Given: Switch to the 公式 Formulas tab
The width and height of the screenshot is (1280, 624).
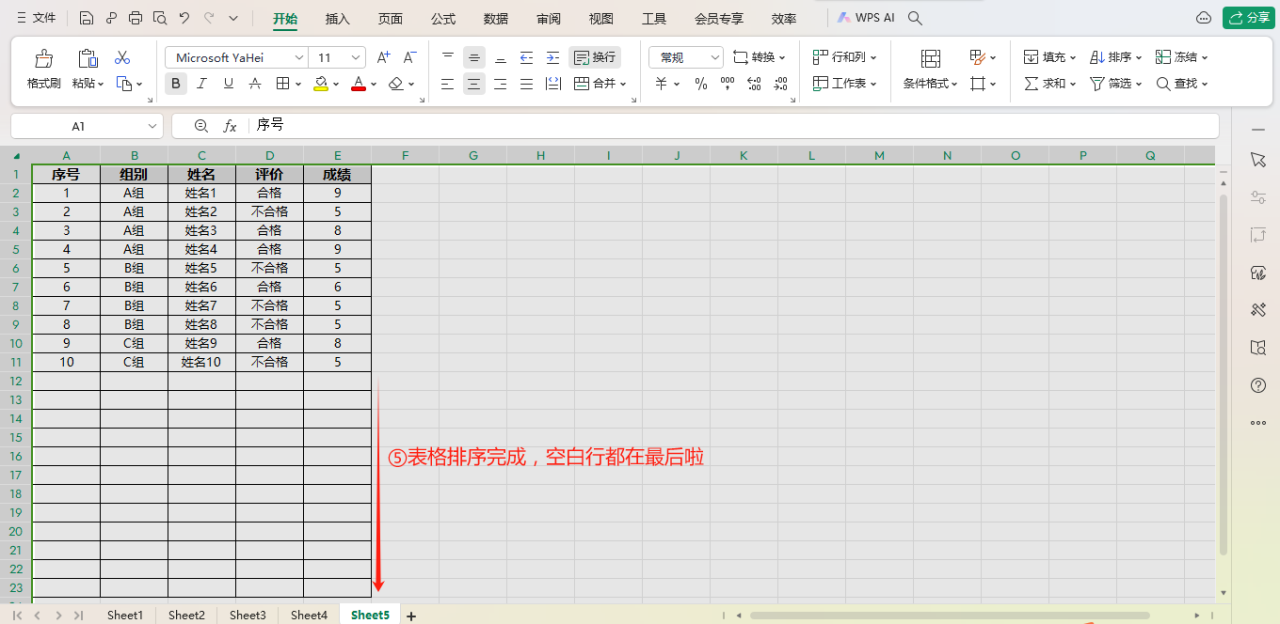Looking at the screenshot, I should 443,18.
